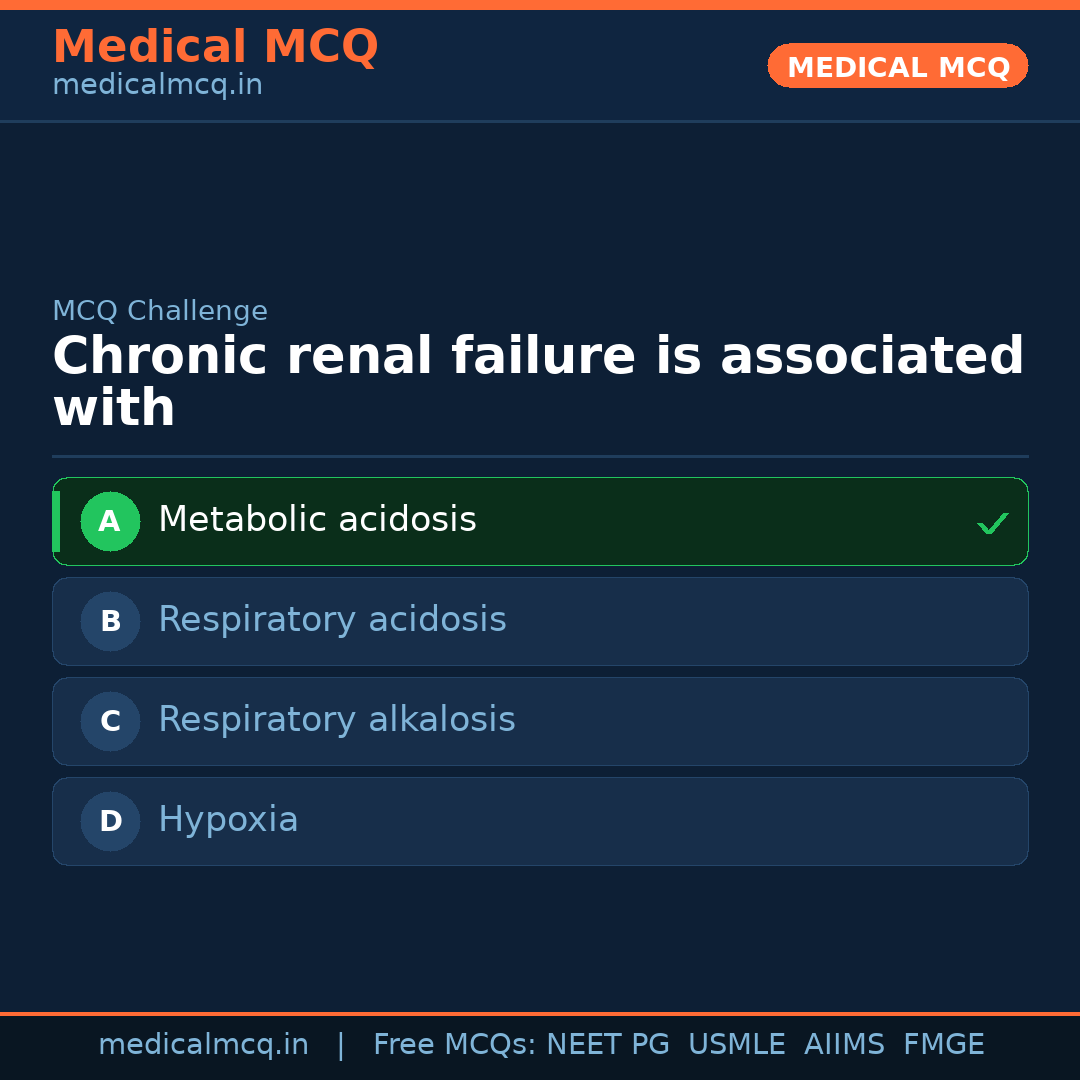Open the medicalmcq.in link in the footer
Viewport: 1080px width, 1080px height.
coord(203,1045)
